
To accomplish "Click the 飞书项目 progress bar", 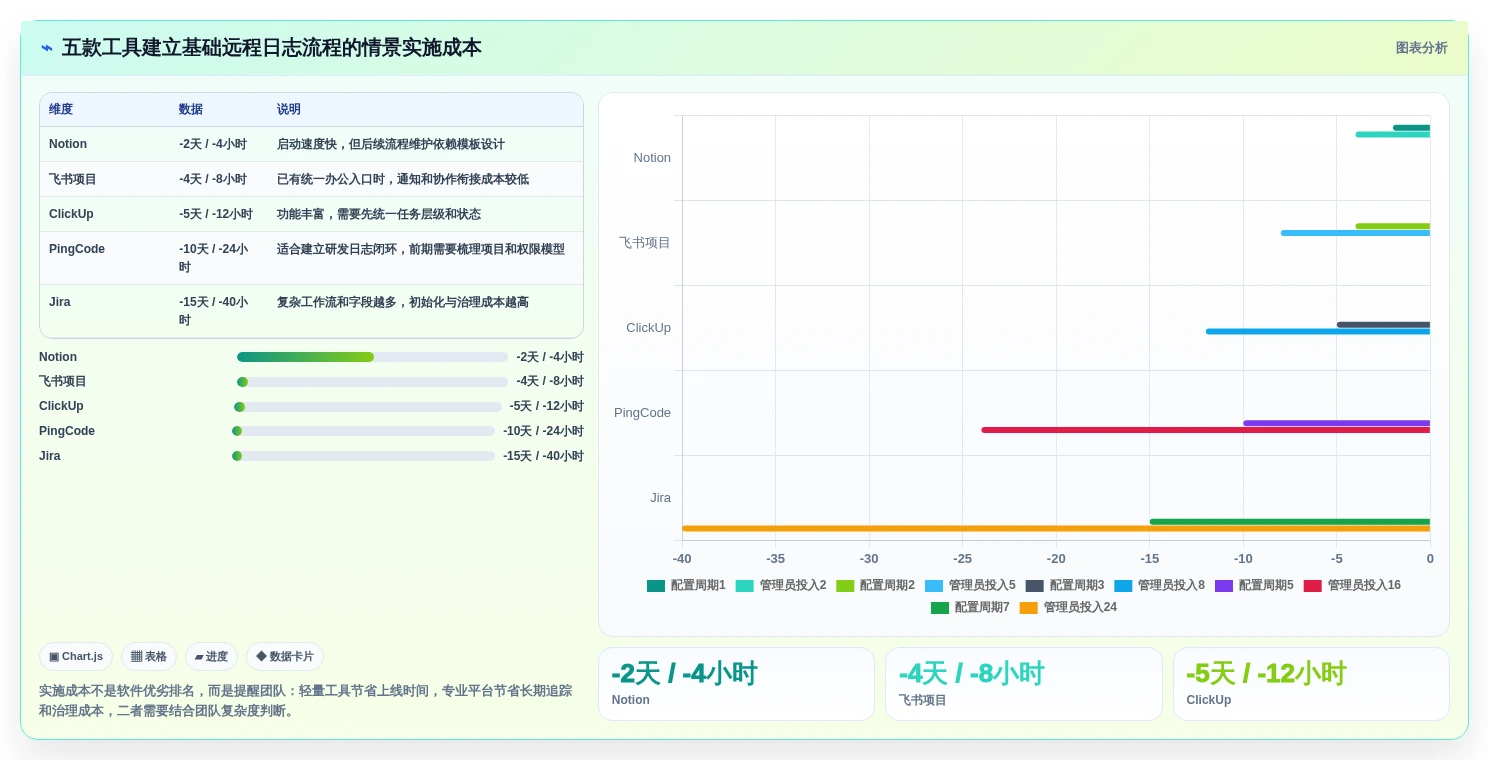I will [x=372, y=382].
